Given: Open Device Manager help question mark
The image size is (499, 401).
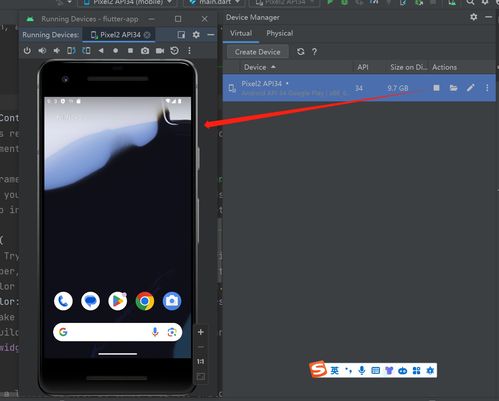Looking at the screenshot, I should point(314,52).
